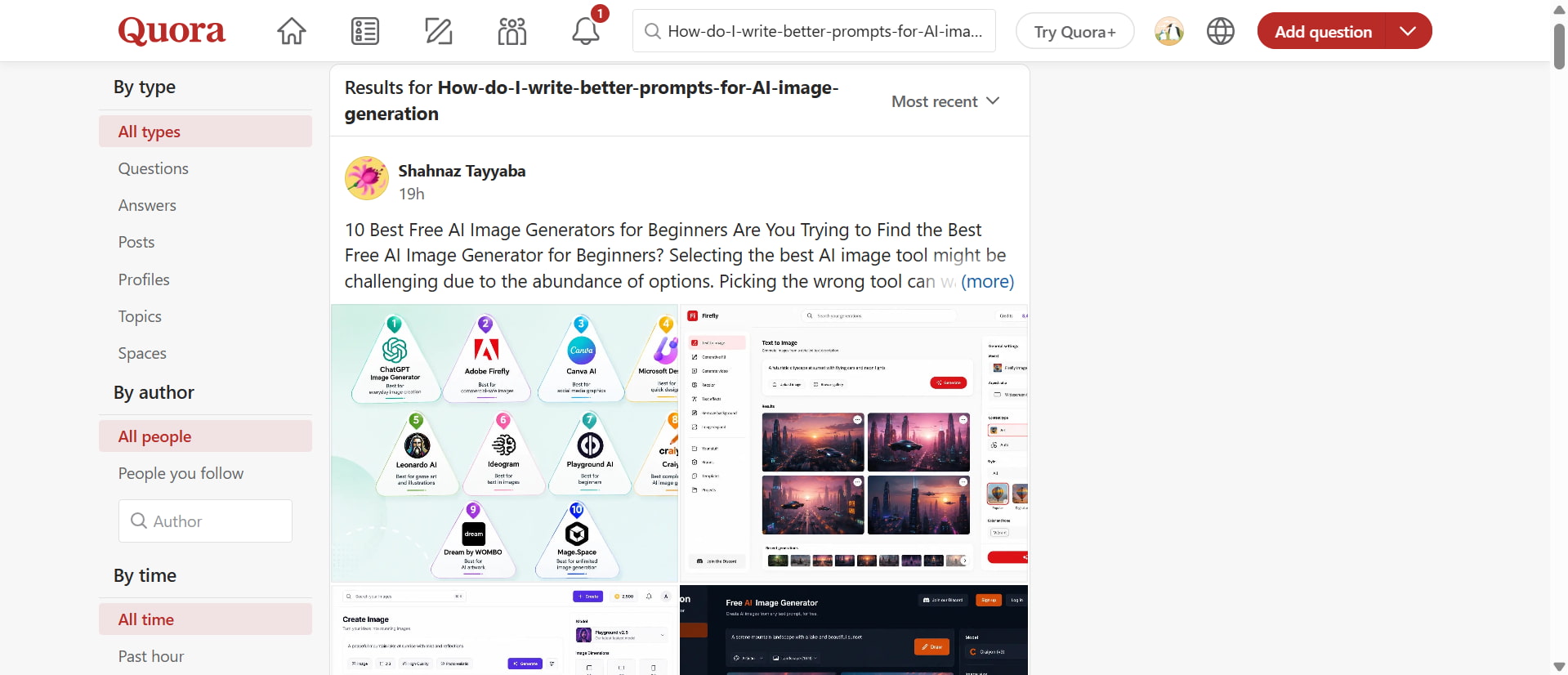Image resolution: width=1568 pixels, height=675 pixels.
Task: Filter results by Profiles
Action: [144, 279]
